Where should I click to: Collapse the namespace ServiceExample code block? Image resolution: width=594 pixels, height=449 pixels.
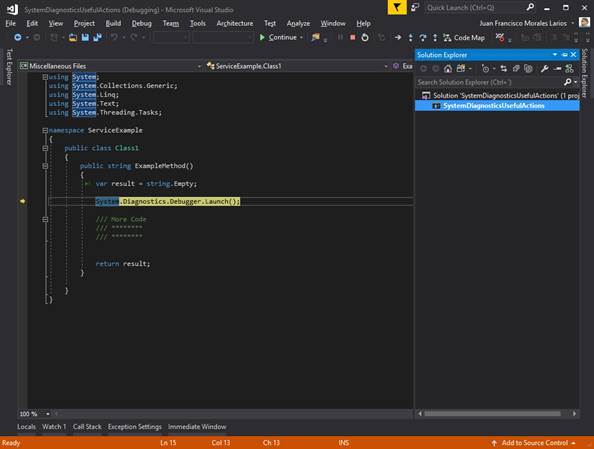pos(45,130)
